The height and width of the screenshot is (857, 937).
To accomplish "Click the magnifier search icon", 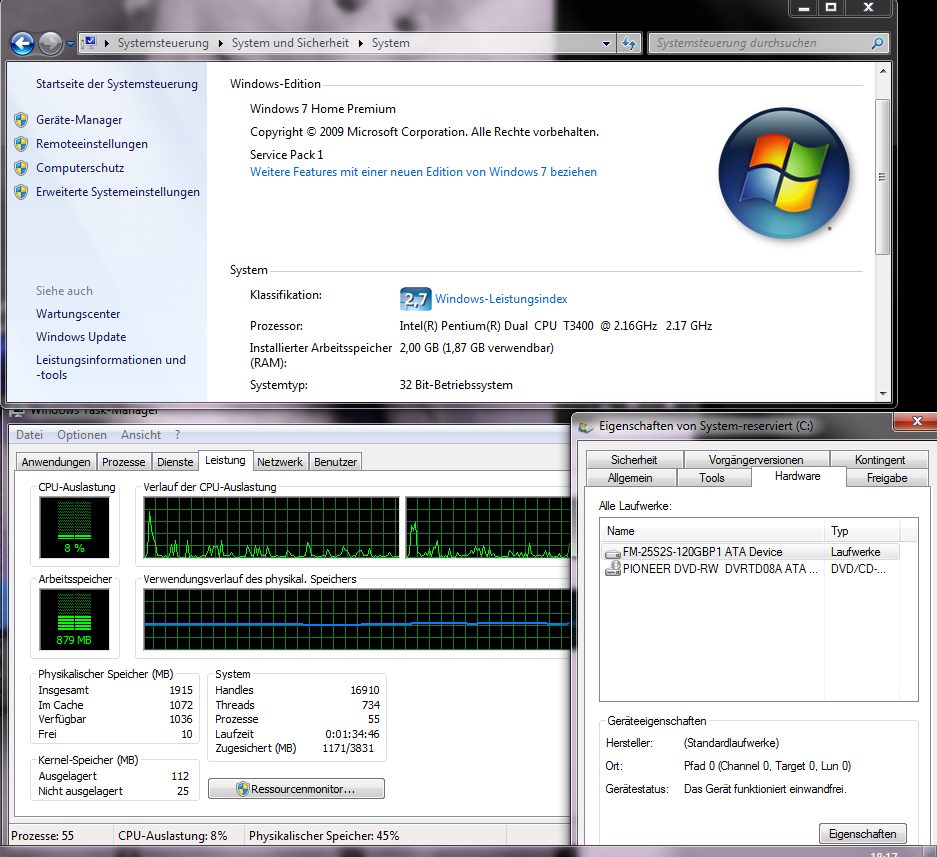I will (x=877, y=43).
